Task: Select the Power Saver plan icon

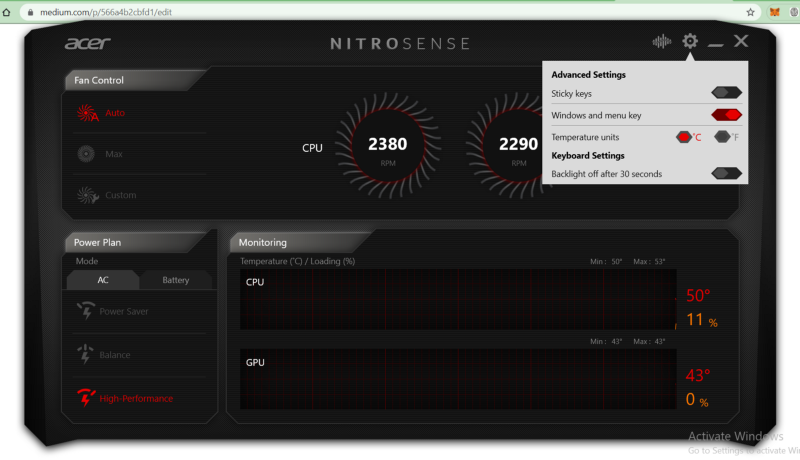Action: (86, 311)
